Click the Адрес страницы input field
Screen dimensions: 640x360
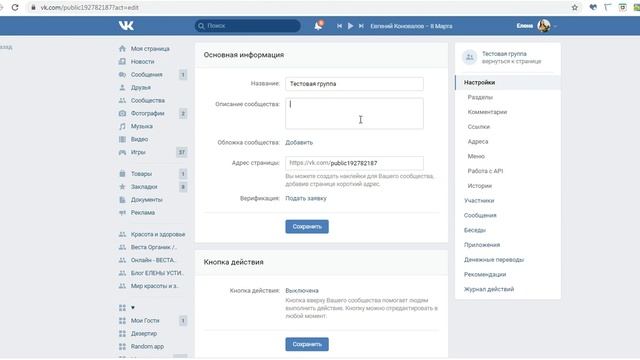354,163
